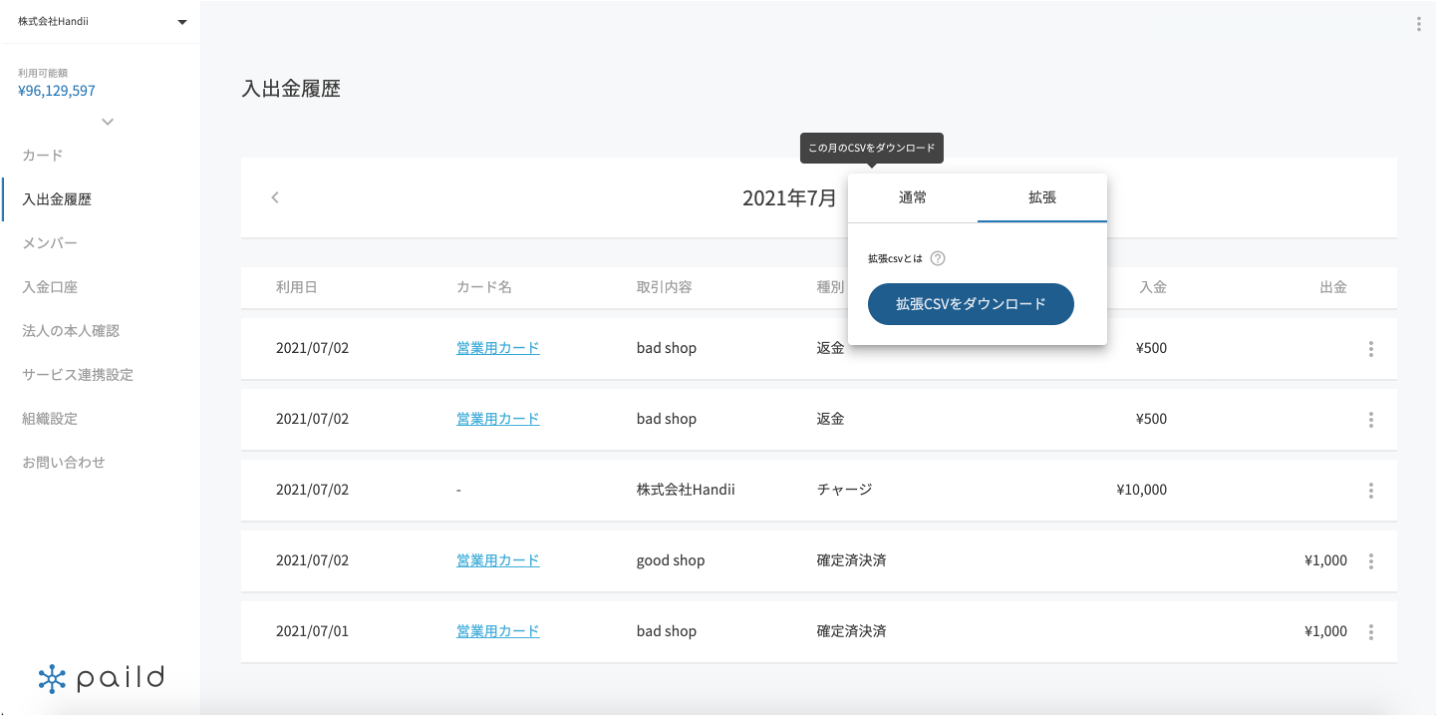This screenshot has width=1437, height=716.
Task: Click the ¥96,129,597 available balance
Action: [x=57, y=90]
